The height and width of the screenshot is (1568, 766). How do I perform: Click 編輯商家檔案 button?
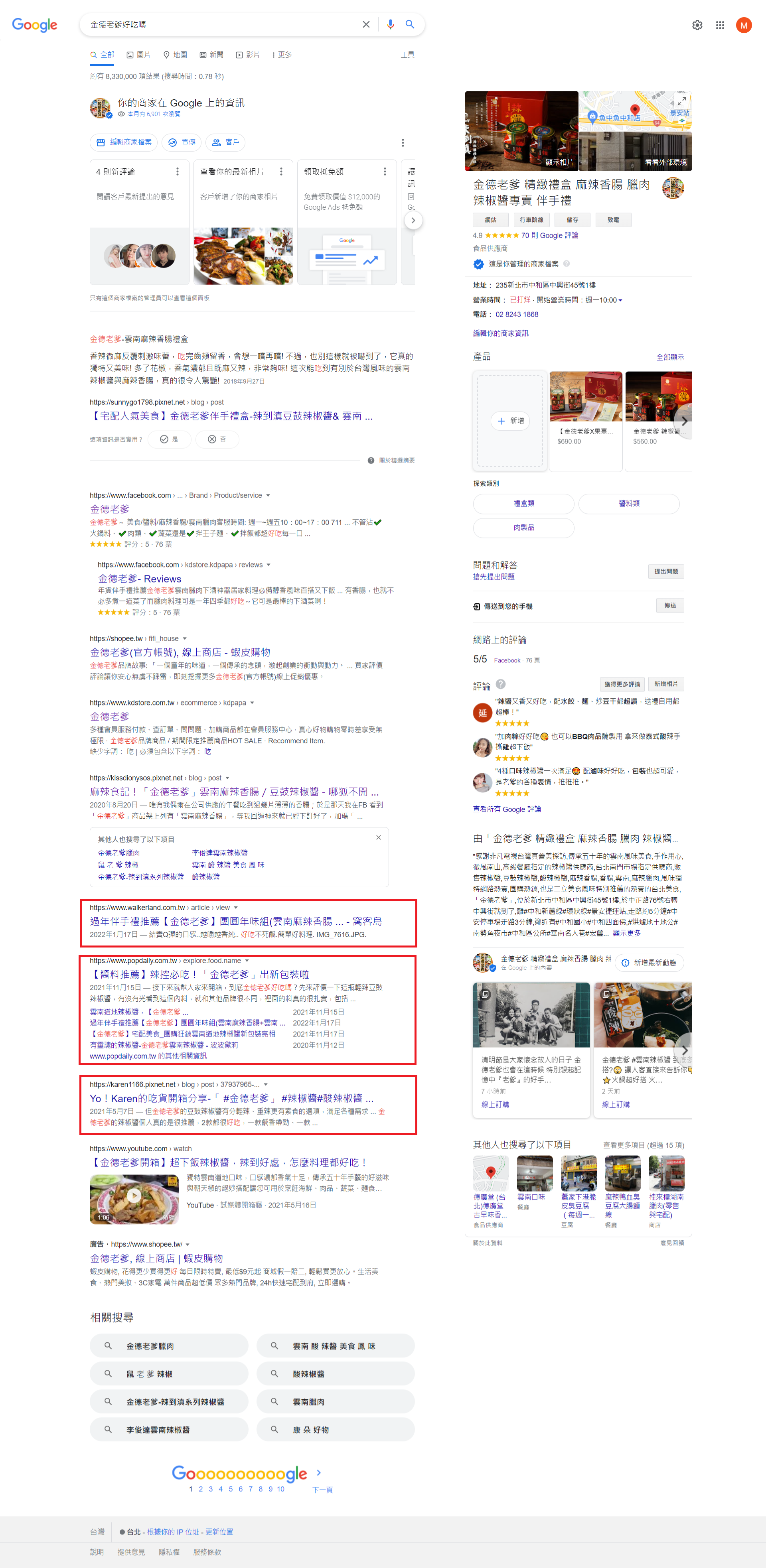click(124, 142)
